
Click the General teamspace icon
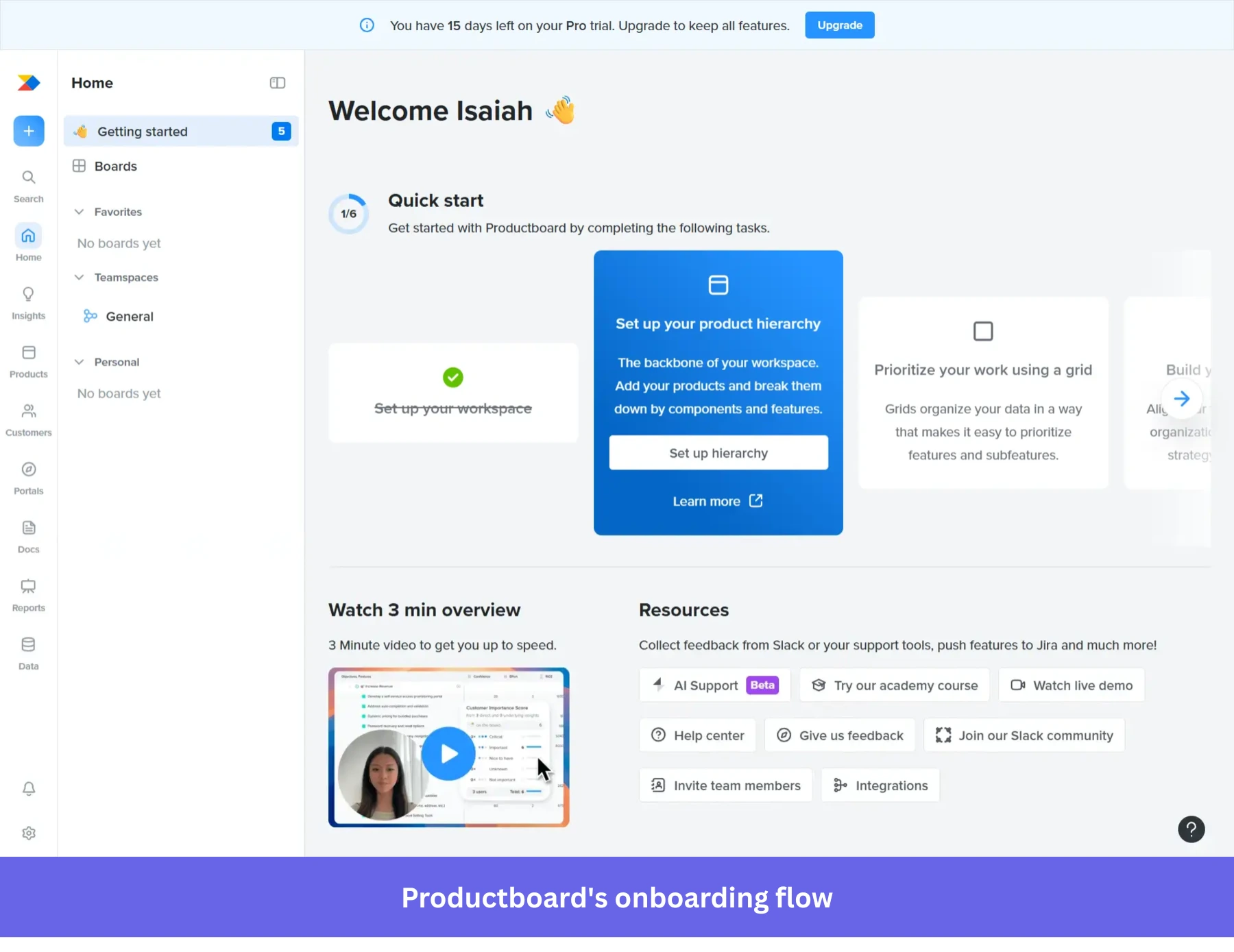pos(90,316)
